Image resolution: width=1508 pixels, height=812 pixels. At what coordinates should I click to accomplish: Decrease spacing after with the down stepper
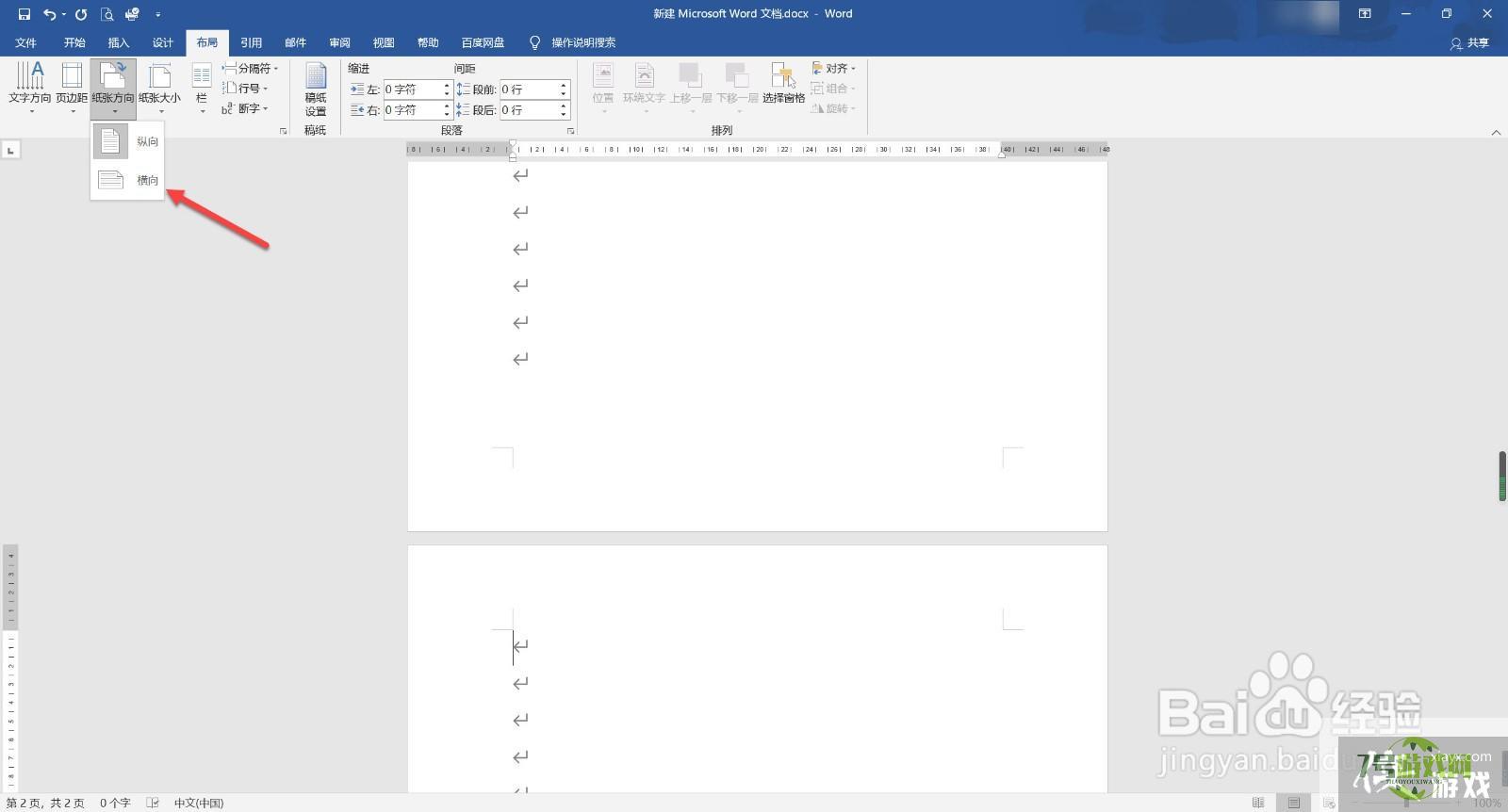pyautogui.click(x=564, y=115)
